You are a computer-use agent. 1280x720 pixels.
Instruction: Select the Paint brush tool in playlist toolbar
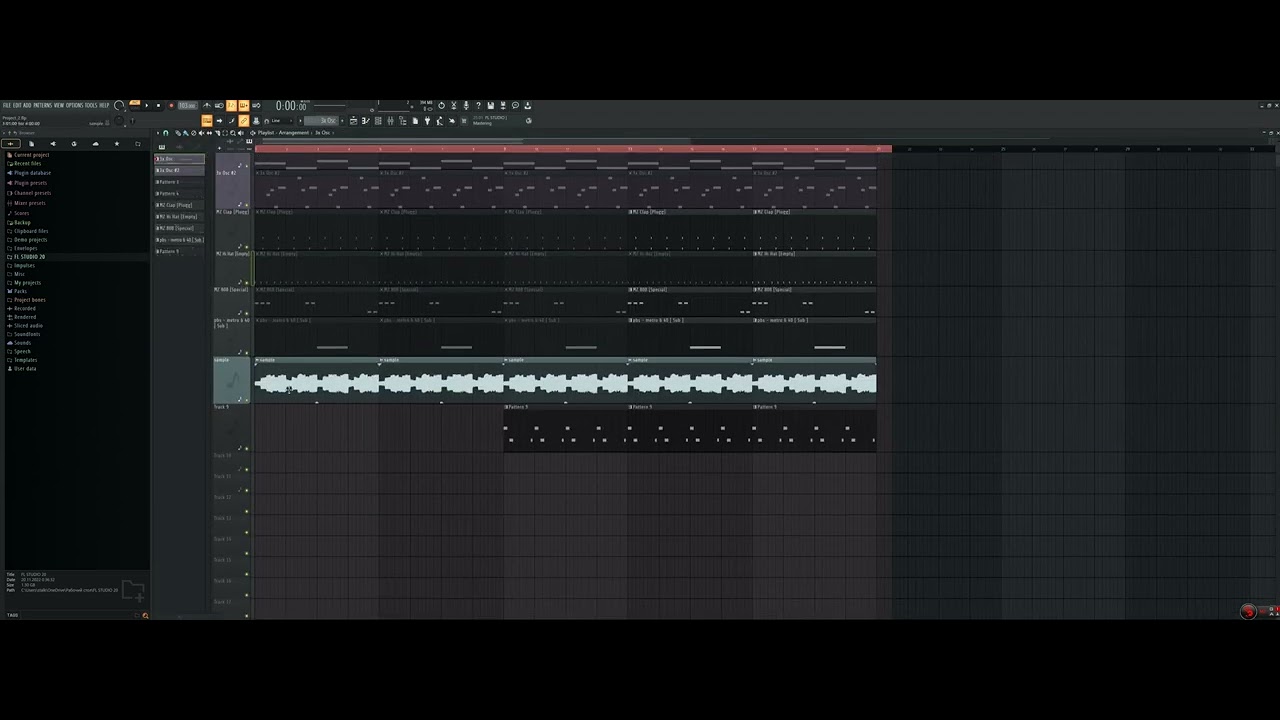186,133
